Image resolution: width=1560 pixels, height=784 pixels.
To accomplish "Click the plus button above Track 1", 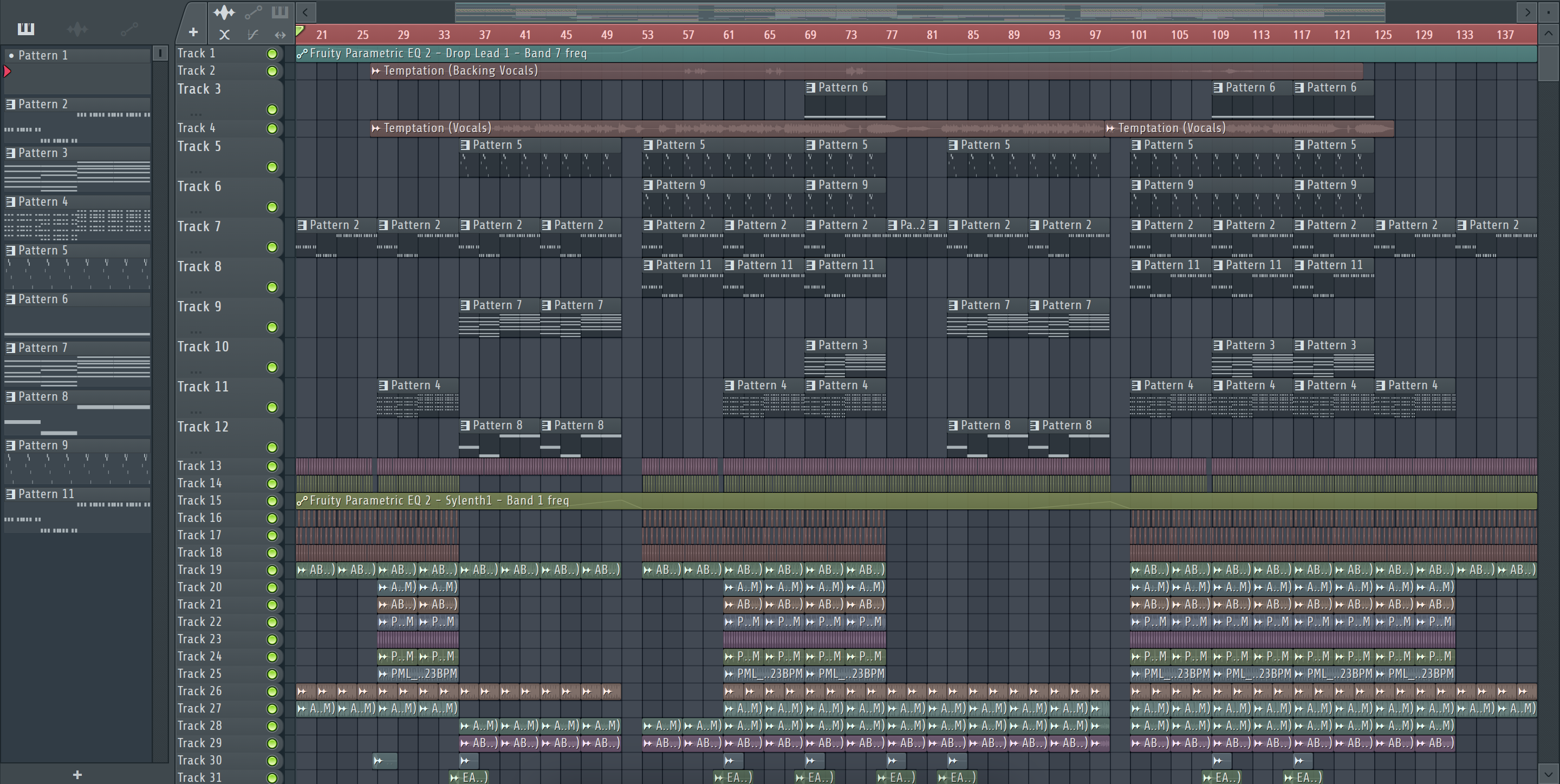I will [193, 32].
